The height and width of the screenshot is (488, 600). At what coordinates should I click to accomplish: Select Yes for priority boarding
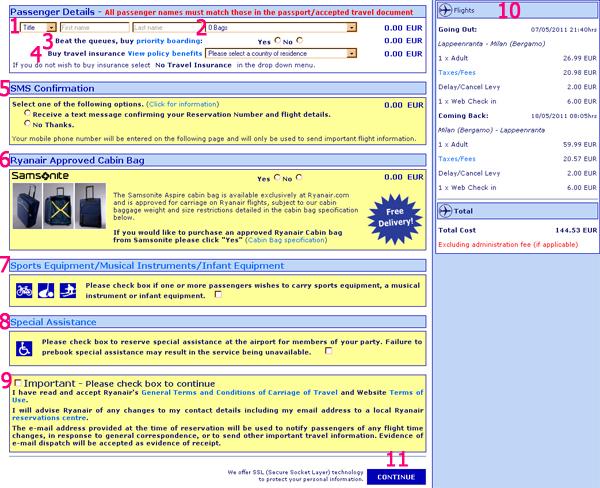[277, 40]
